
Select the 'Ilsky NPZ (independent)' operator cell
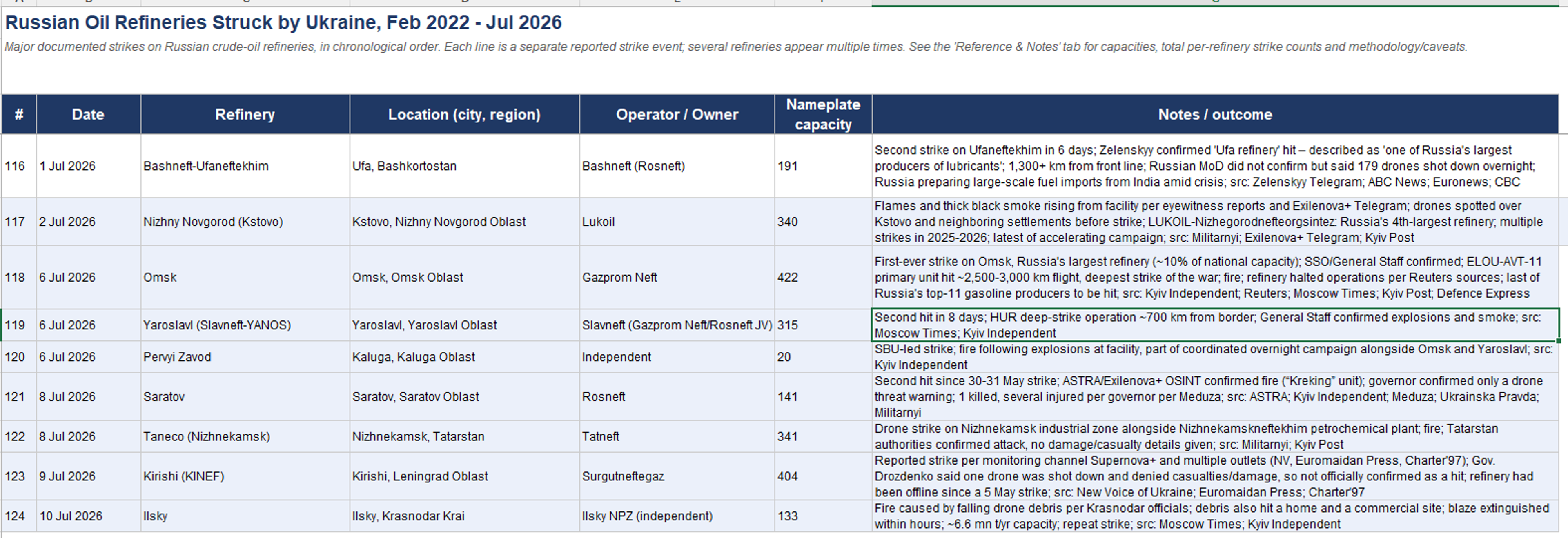[677, 516]
